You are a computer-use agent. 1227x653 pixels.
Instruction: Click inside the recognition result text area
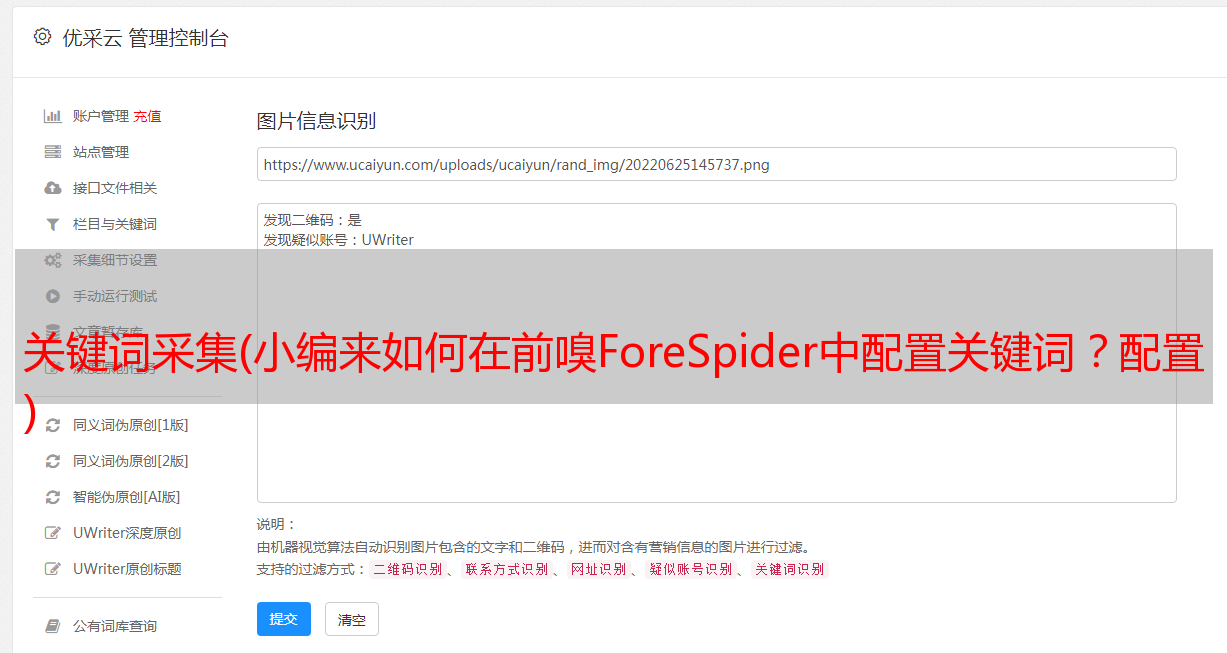point(716,352)
